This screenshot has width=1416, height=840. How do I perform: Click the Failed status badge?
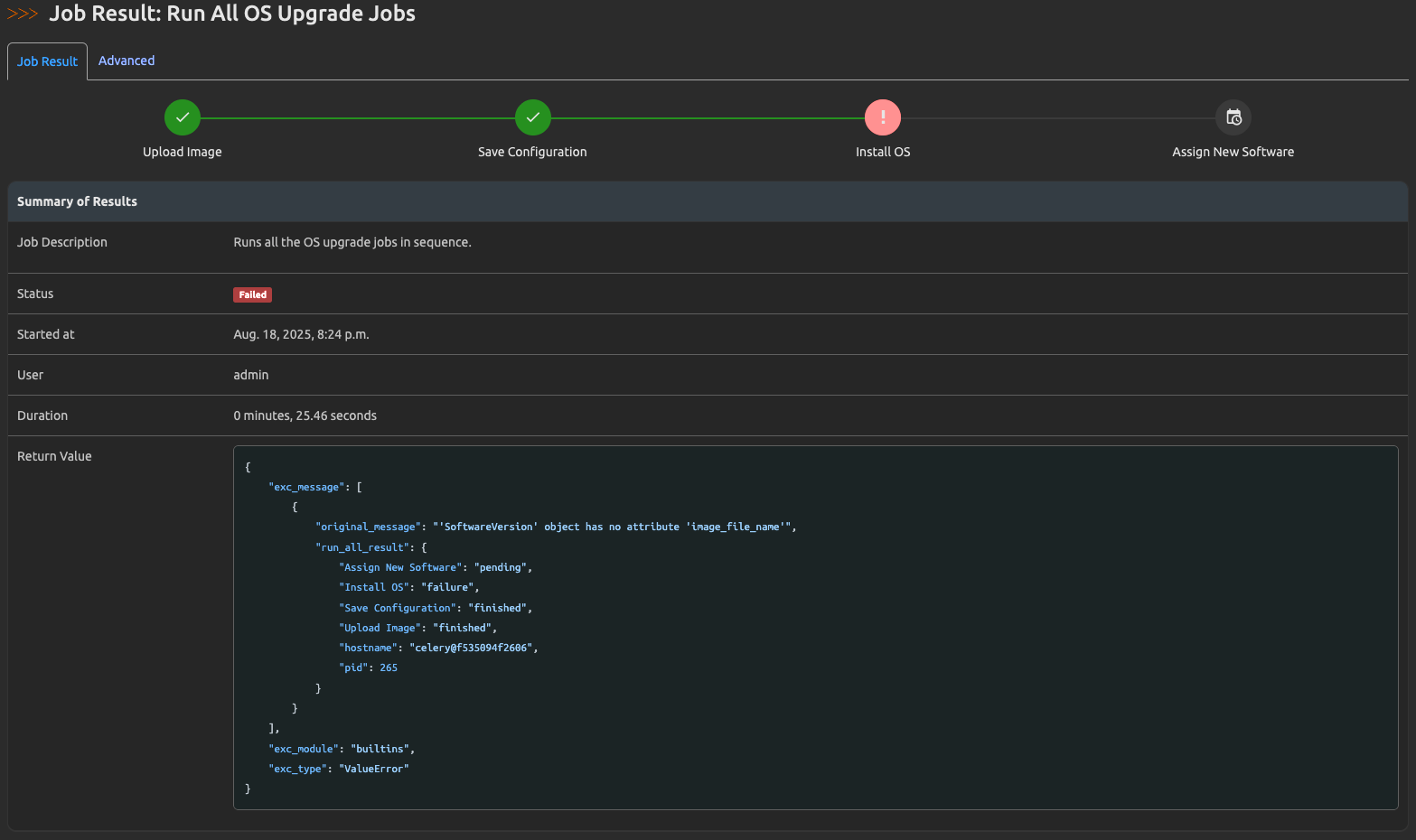[252, 294]
